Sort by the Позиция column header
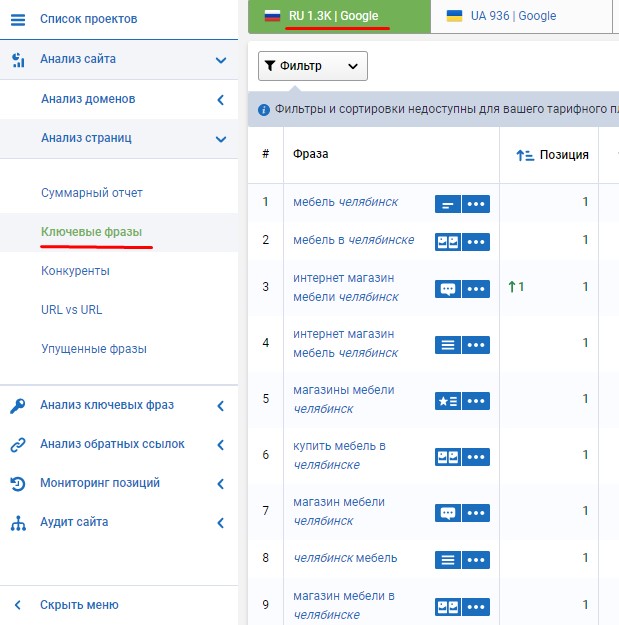Viewport: 619px width, 625px height. 553,155
